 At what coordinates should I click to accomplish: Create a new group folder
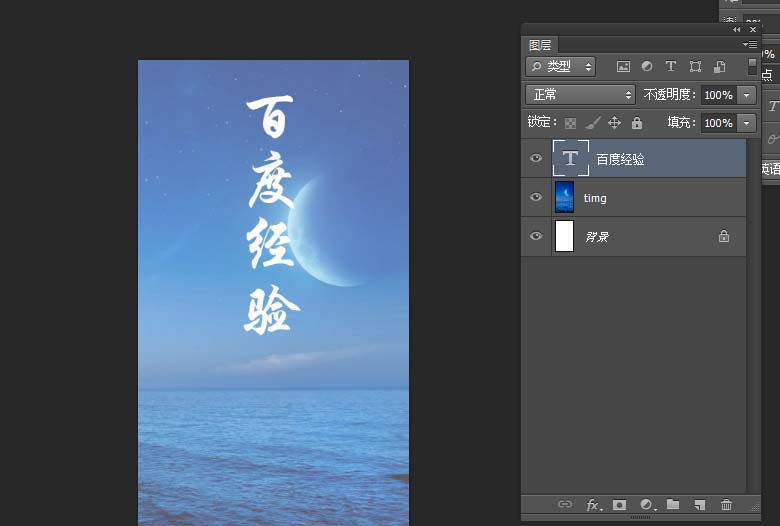coord(673,504)
